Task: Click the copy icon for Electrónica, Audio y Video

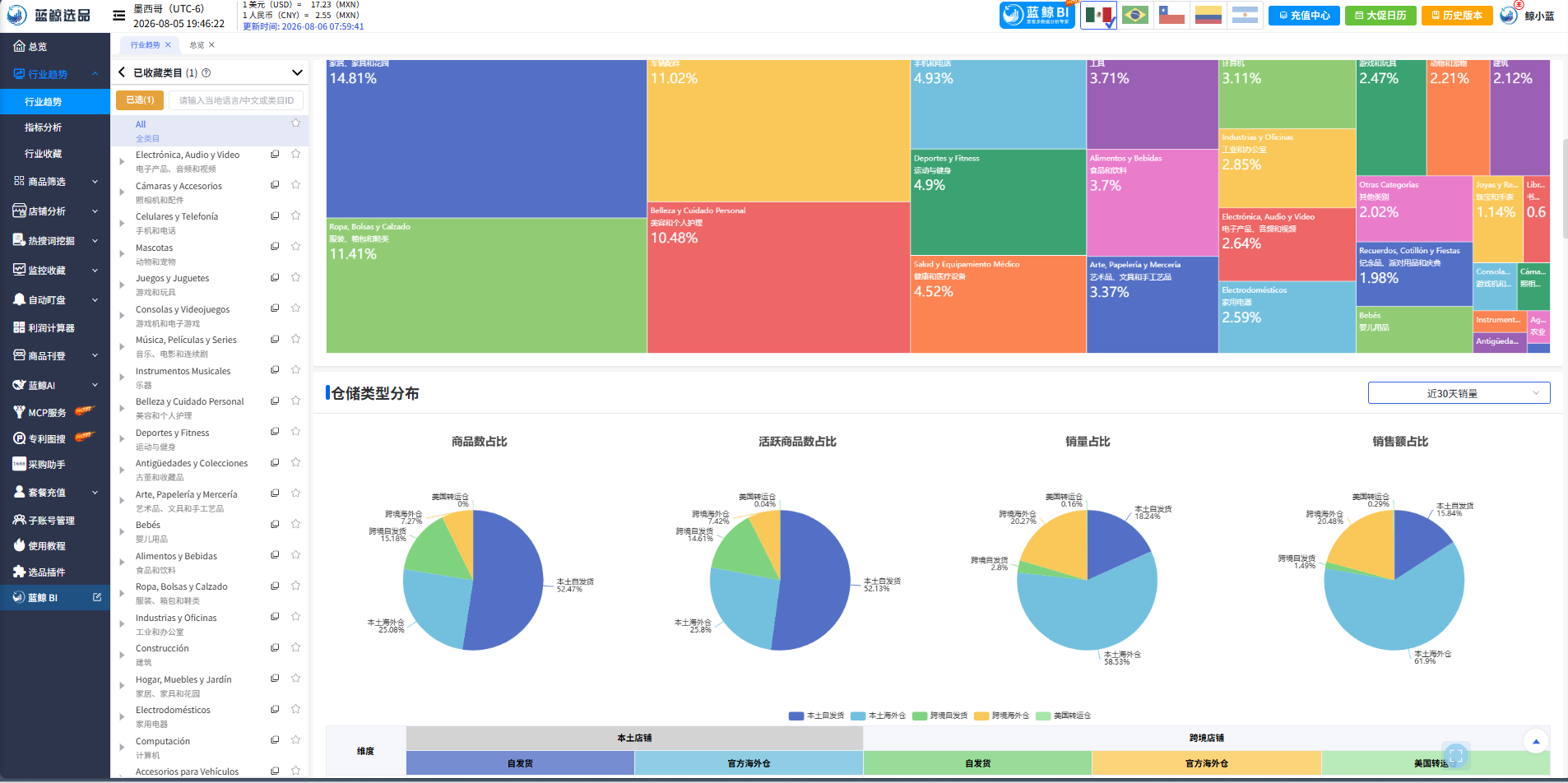Action: point(275,154)
